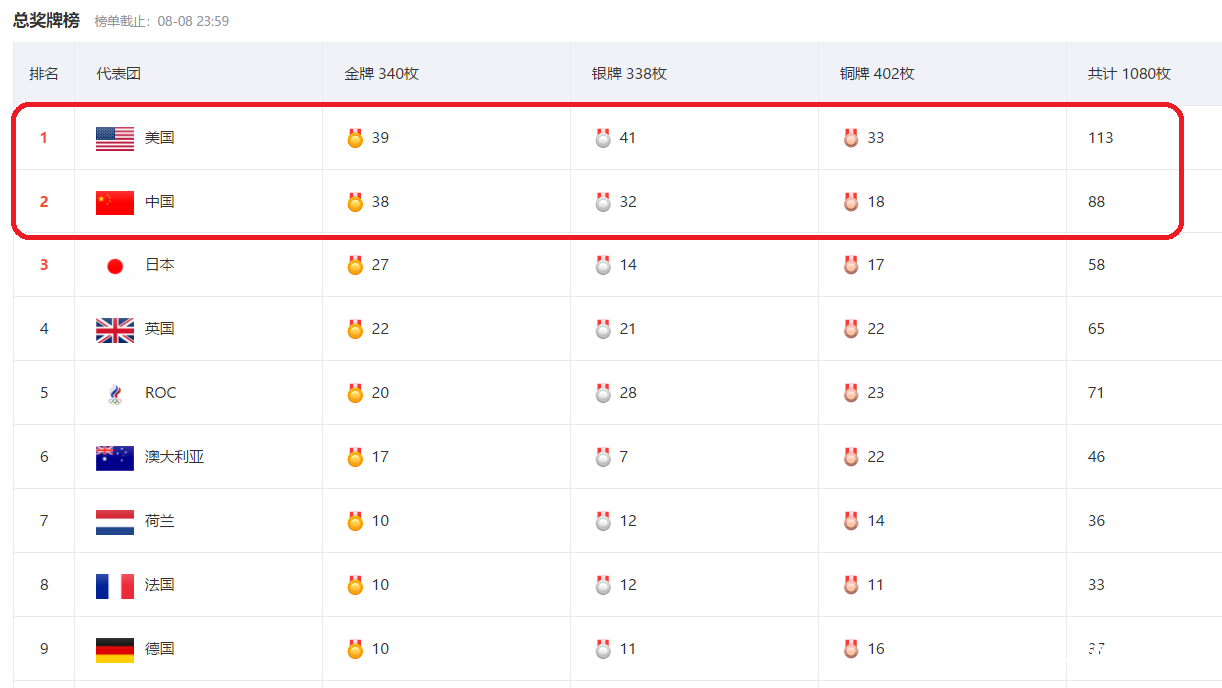This screenshot has height=688, width=1222.
Task: Click the 银牌 338枚 column header
Action: pyautogui.click(x=629, y=74)
